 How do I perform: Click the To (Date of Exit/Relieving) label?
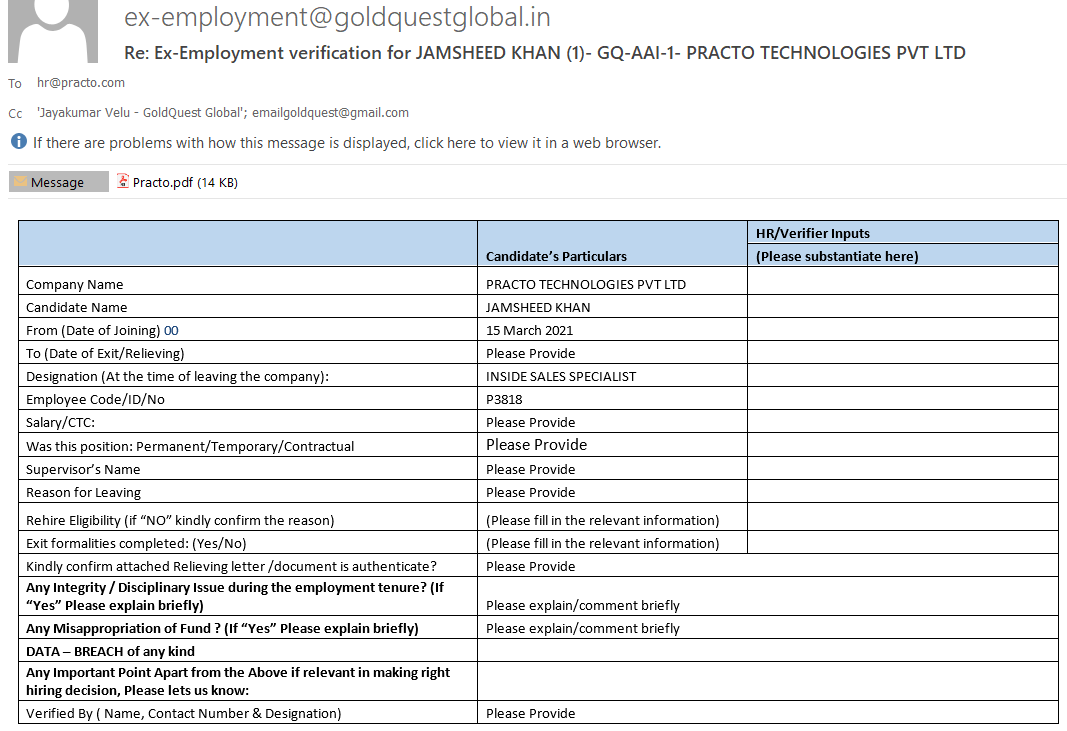tap(105, 353)
